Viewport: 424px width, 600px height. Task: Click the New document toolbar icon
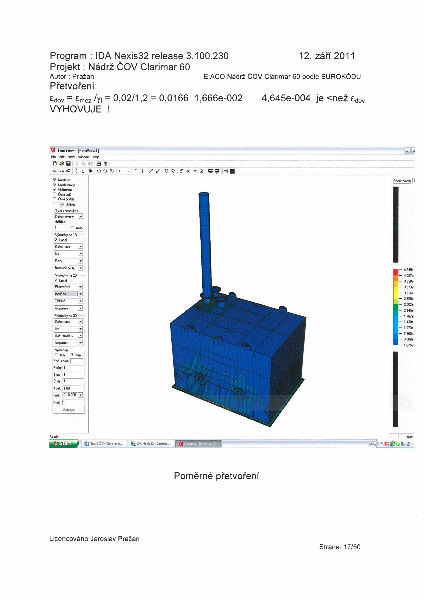55,163
